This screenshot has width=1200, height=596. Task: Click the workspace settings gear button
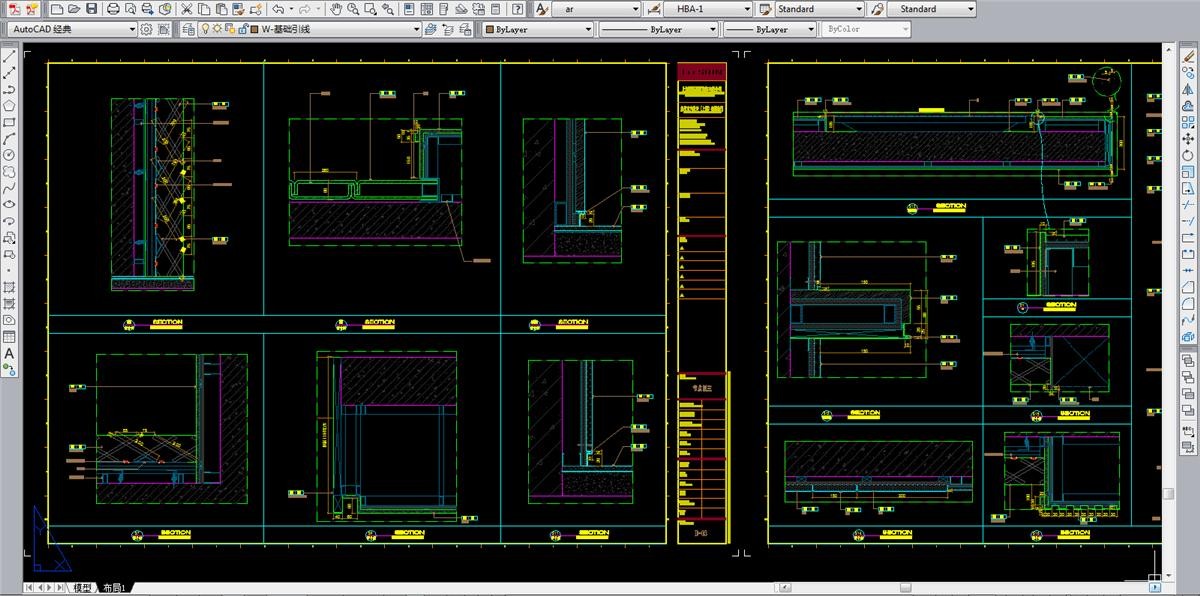click(x=147, y=29)
